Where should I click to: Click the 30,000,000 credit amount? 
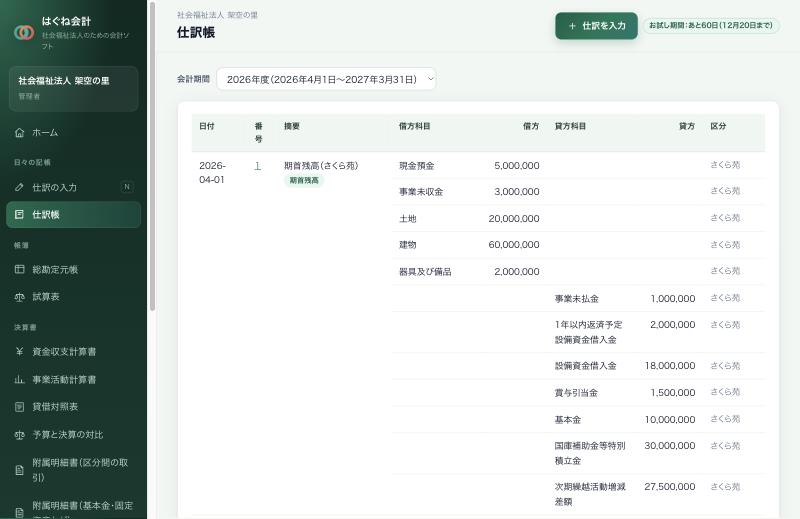pos(670,446)
